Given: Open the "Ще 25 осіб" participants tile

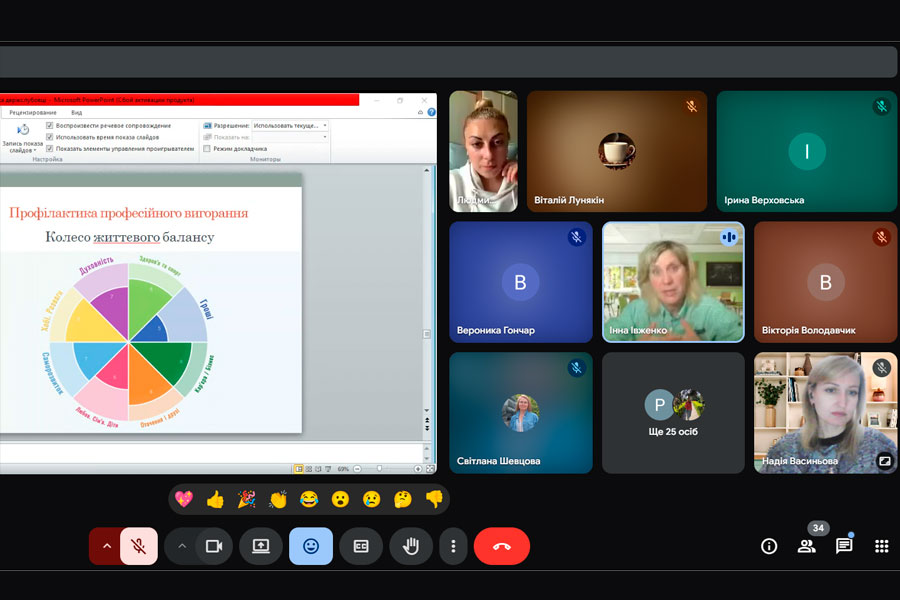Looking at the screenshot, I should (673, 413).
